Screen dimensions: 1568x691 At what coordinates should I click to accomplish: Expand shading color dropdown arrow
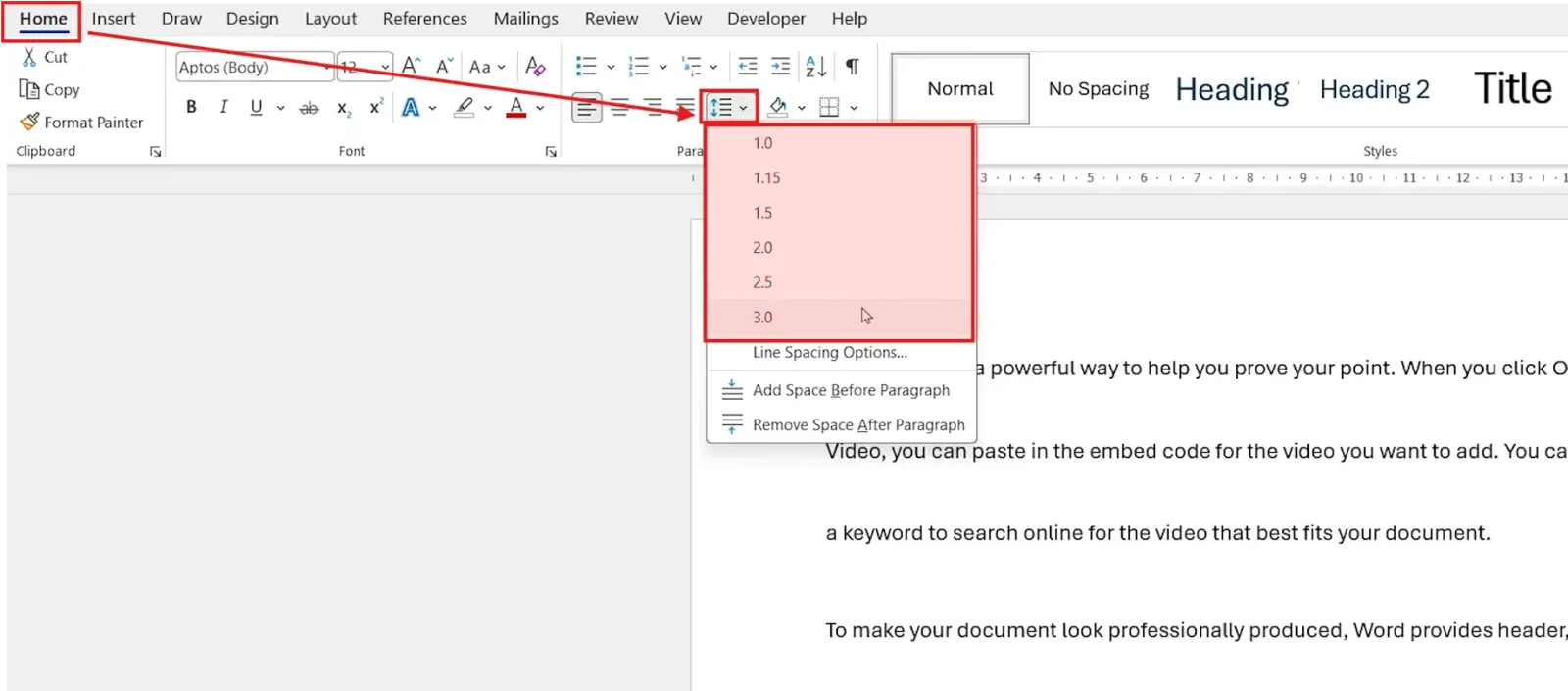click(x=802, y=108)
